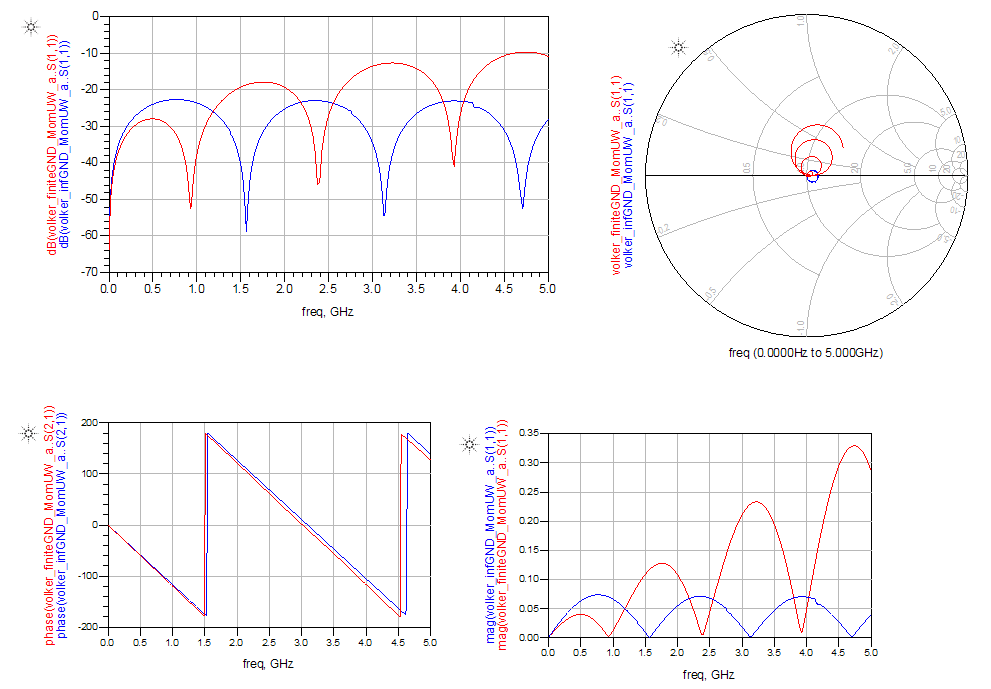Select blue volker_infGND label on Smith chart
Screen dimensions: 991x689
pos(628,175)
